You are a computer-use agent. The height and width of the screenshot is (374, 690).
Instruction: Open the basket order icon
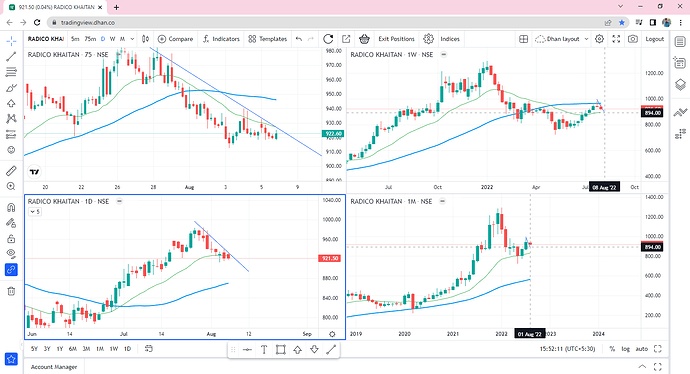click(364, 39)
